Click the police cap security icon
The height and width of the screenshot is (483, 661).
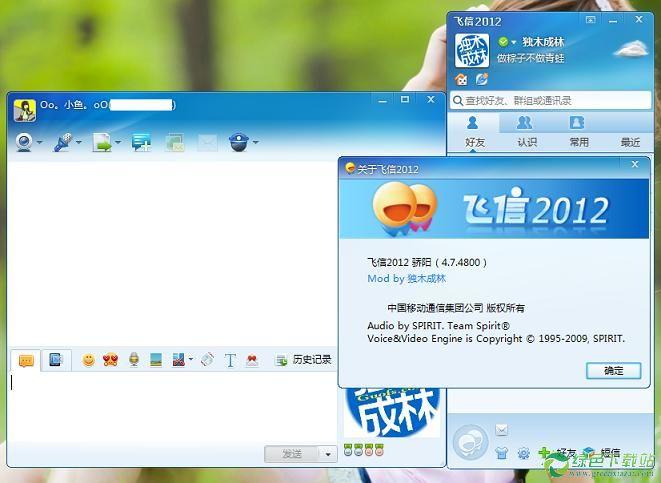239,142
